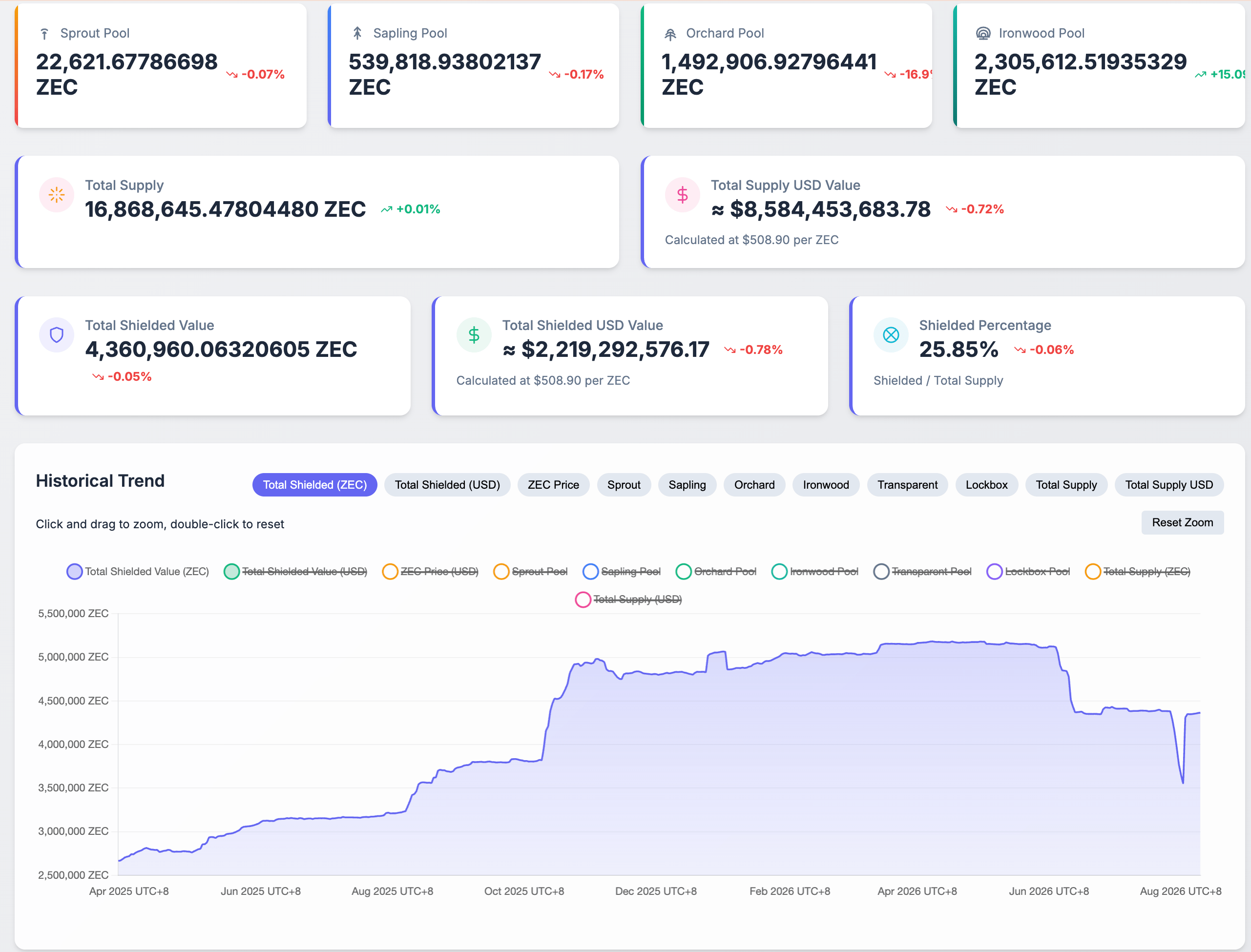Screen dimensions: 1251x952
Task: Click the 4,360,960.06320605 ZEC value
Action: (221, 350)
